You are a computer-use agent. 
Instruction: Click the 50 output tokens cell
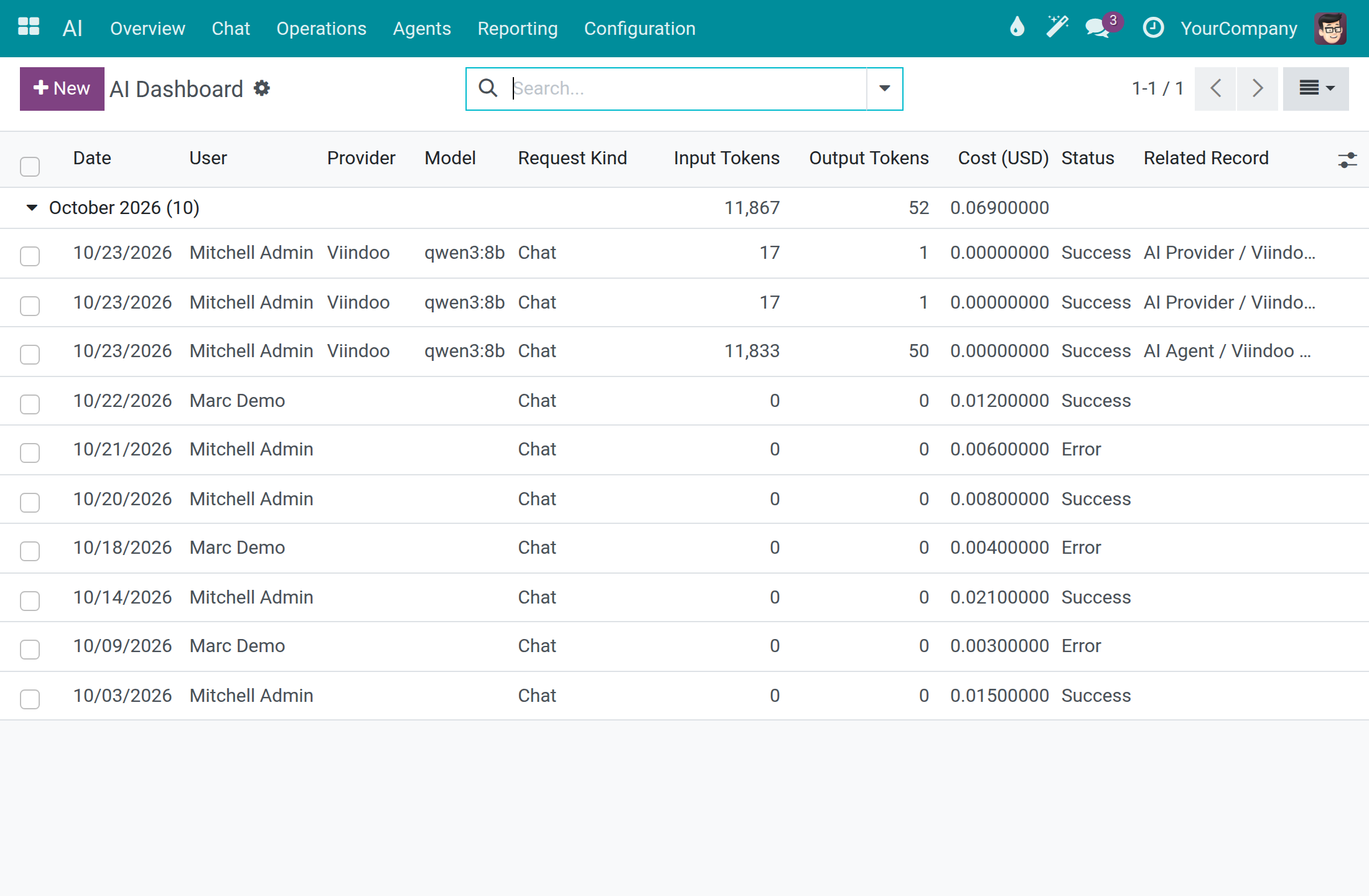pos(918,351)
